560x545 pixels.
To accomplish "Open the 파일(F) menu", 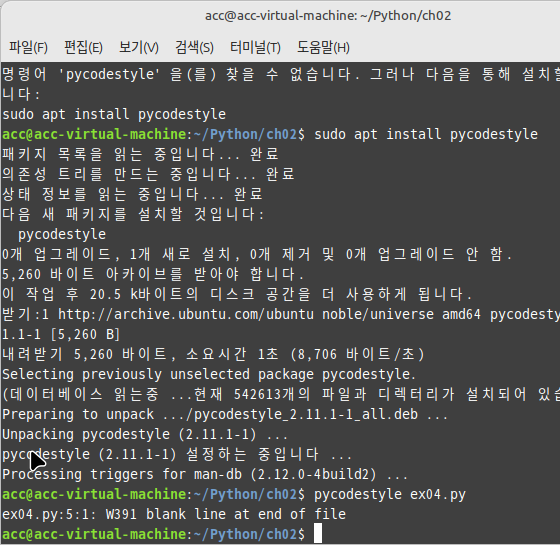I will pyautogui.click(x=28, y=47).
